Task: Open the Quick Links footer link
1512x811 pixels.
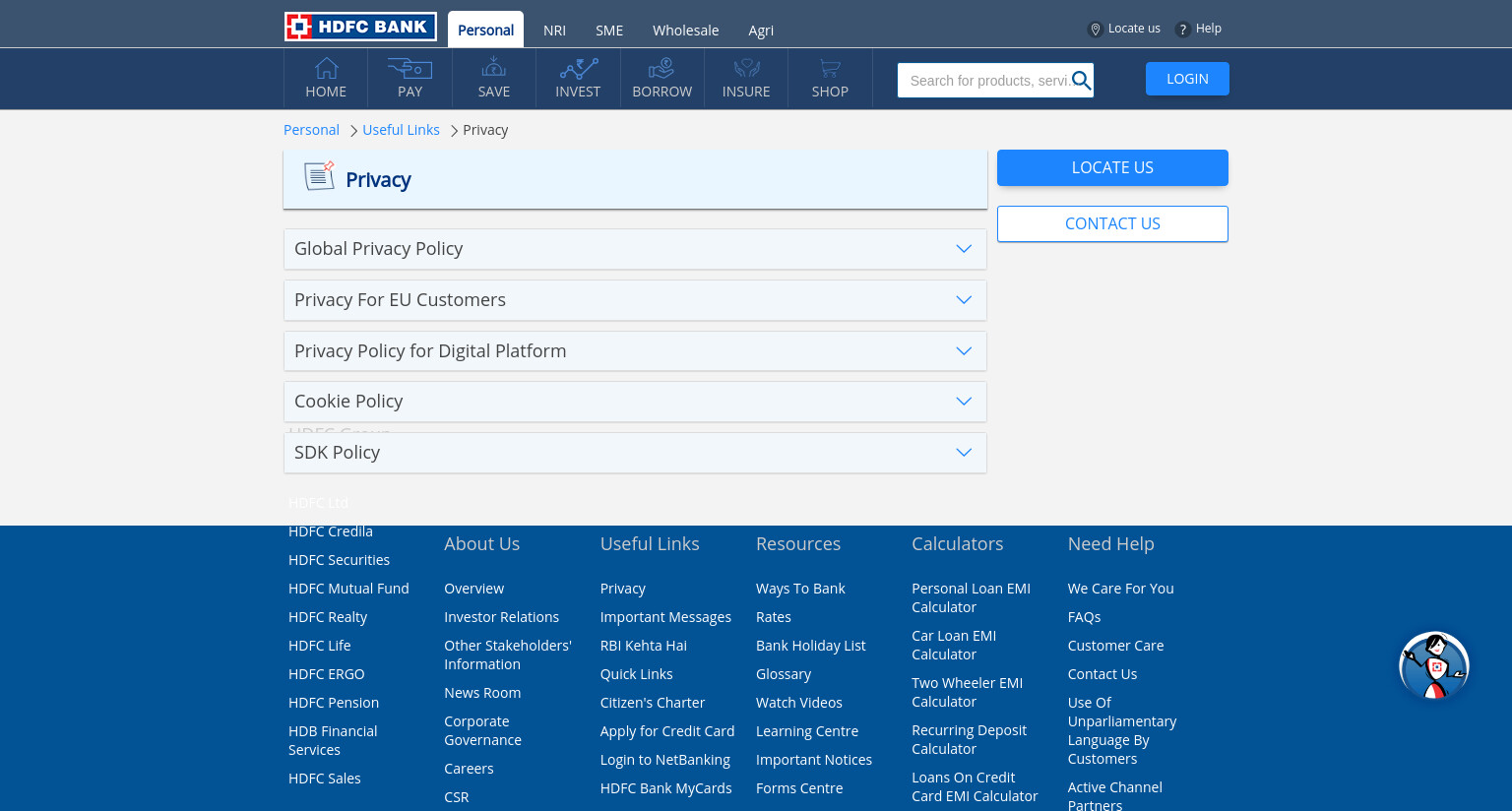Action: click(637, 674)
